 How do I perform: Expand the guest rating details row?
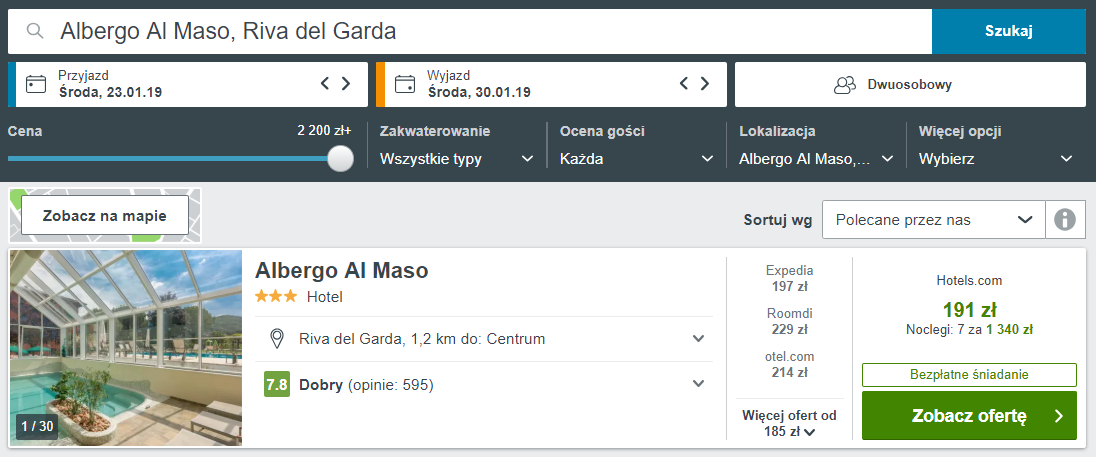pos(698,384)
